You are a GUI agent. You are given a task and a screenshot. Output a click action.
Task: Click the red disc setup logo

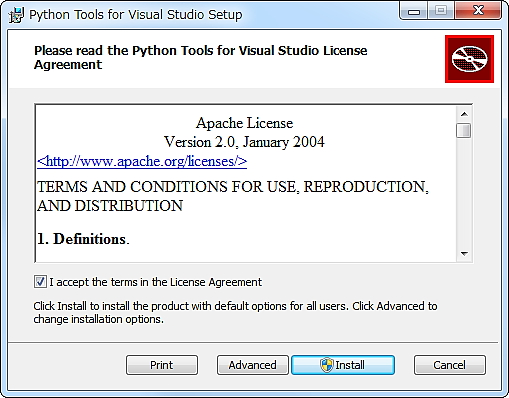click(469, 59)
